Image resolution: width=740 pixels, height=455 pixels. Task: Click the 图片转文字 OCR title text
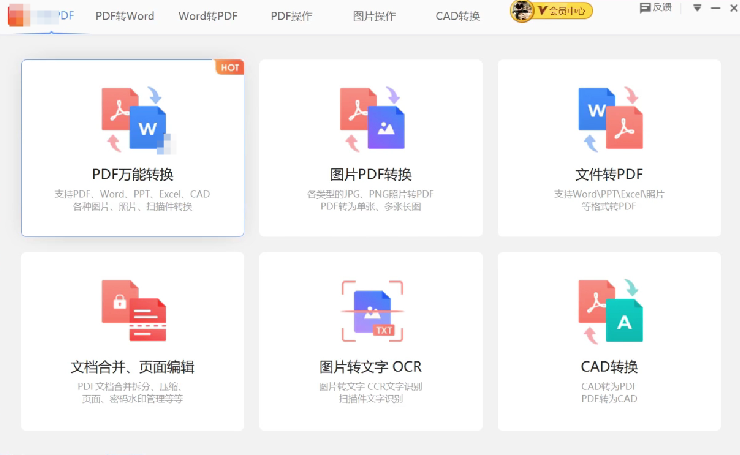(x=370, y=367)
